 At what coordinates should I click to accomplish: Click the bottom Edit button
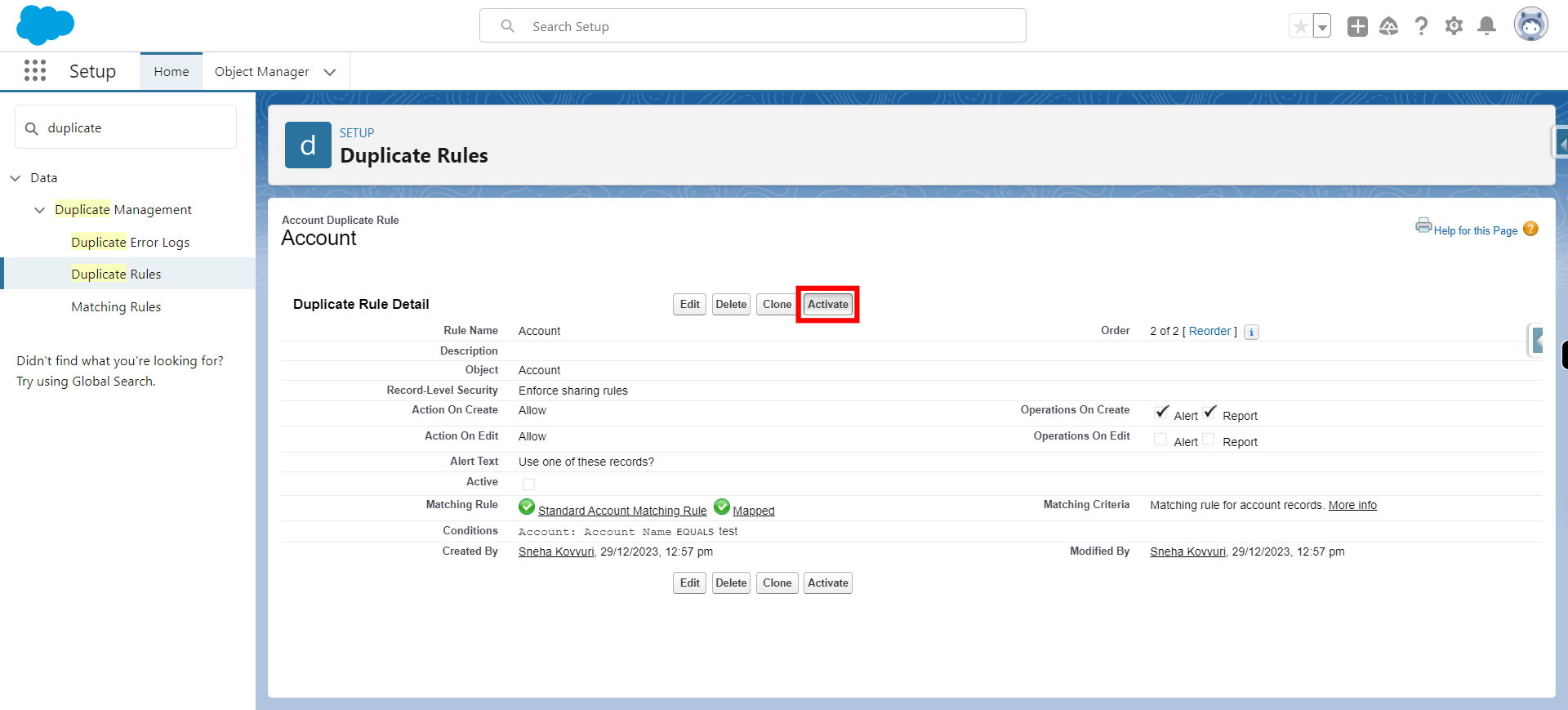[690, 583]
